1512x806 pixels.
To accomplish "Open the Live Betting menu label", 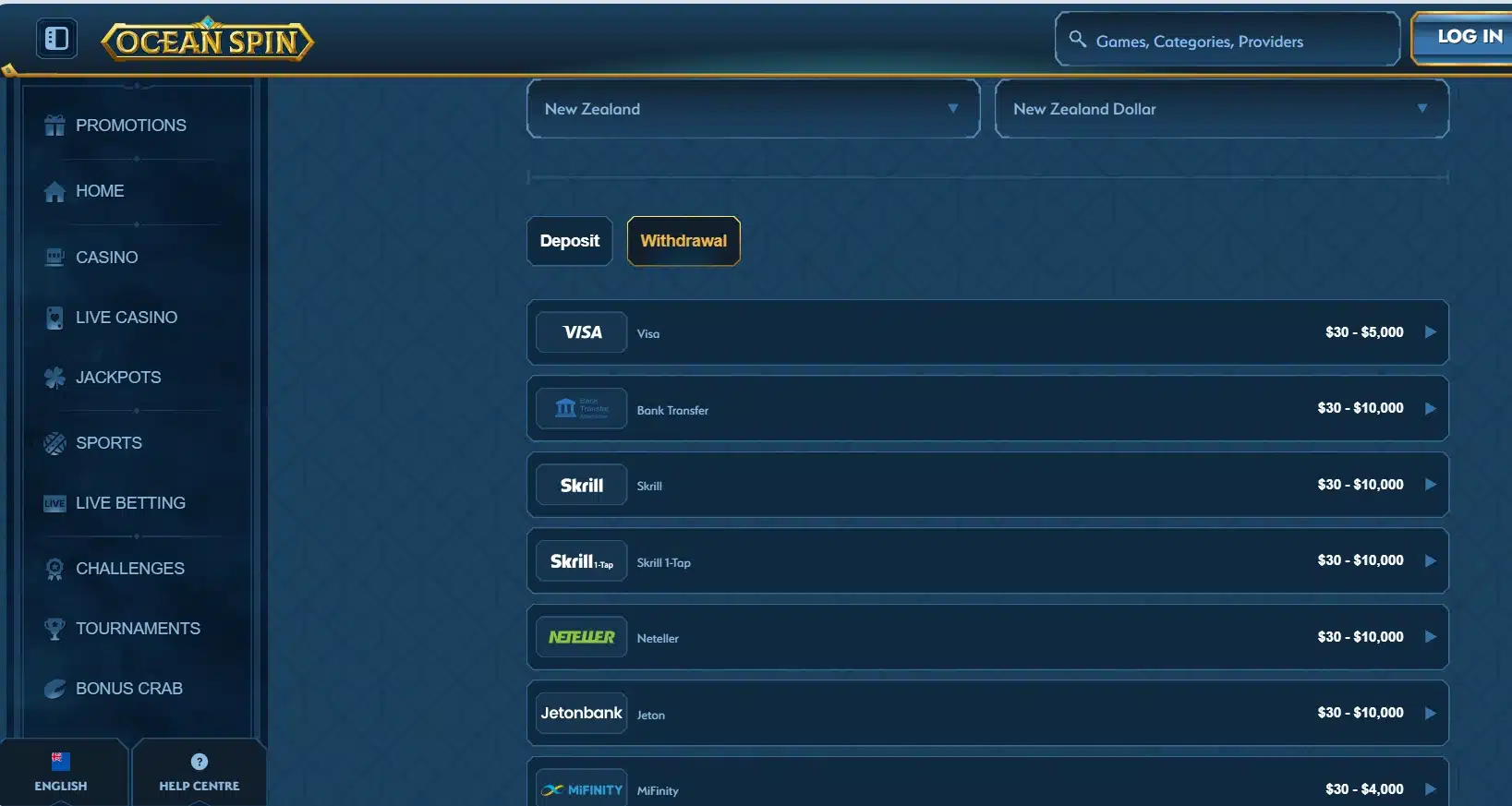I will pos(130,503).
